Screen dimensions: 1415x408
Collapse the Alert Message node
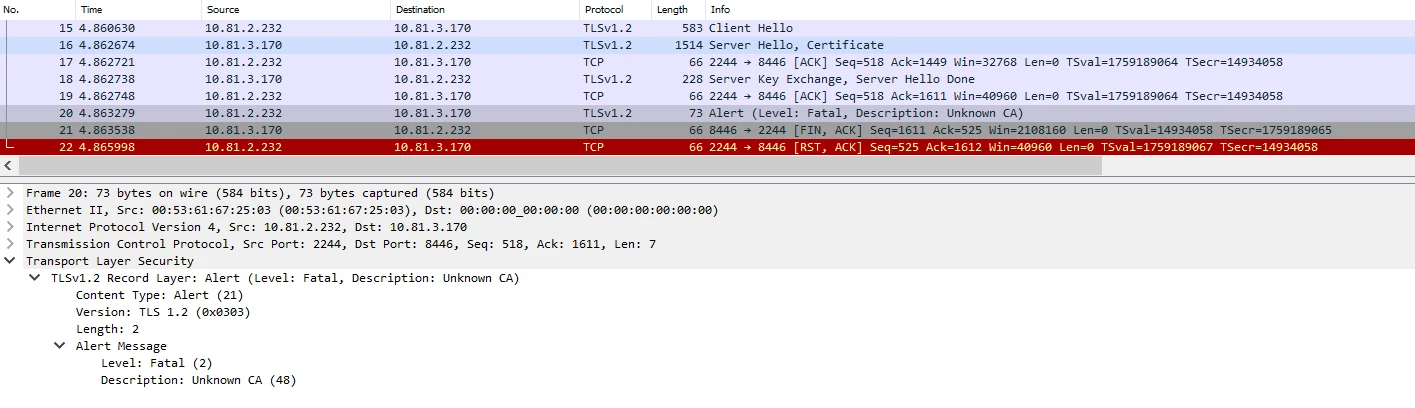(x=60, y=346)
